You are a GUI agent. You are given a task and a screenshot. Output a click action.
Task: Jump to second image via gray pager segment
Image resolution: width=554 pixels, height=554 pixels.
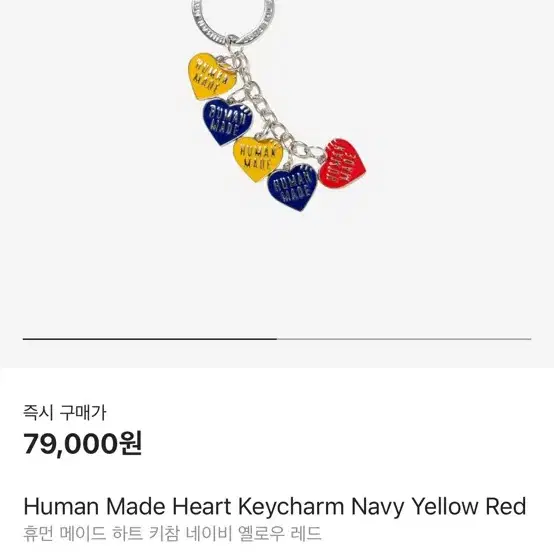point(404,339)
